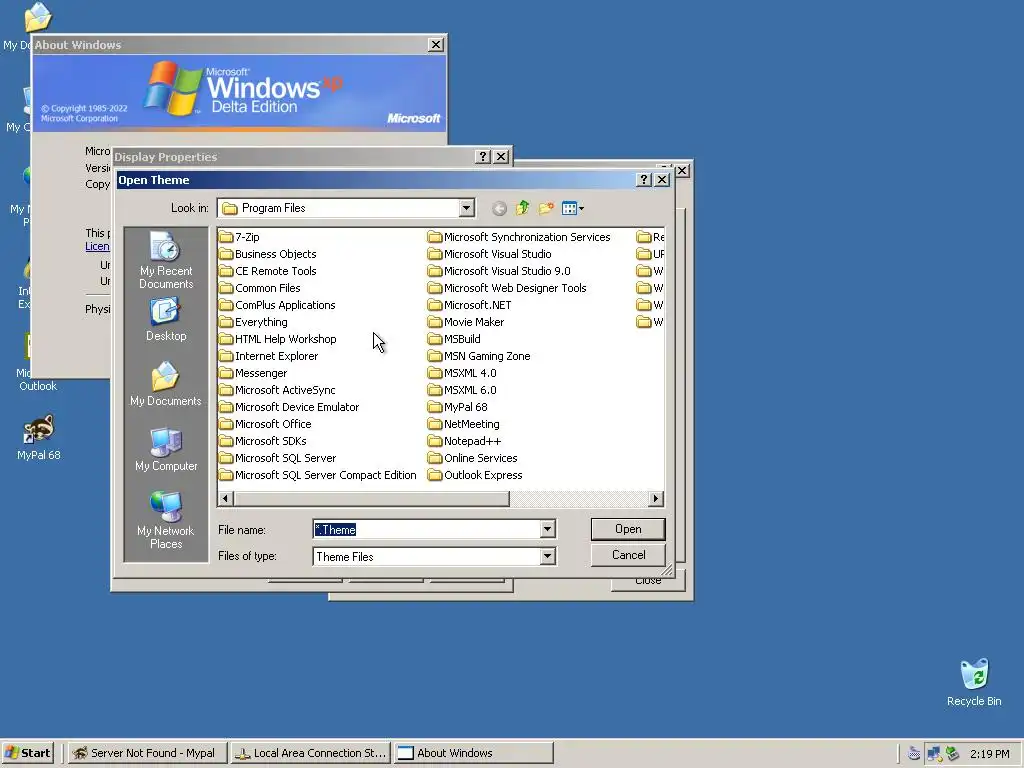Screen dimensions: 1024x768
Task: Go up one folder level
Action: [522, 208]
